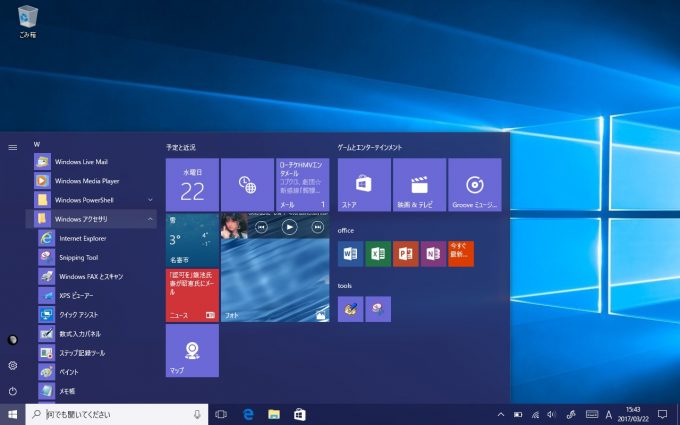This screenshot has height=425, width=680.
Task: Select the office group header
Action: coord(346,230)
